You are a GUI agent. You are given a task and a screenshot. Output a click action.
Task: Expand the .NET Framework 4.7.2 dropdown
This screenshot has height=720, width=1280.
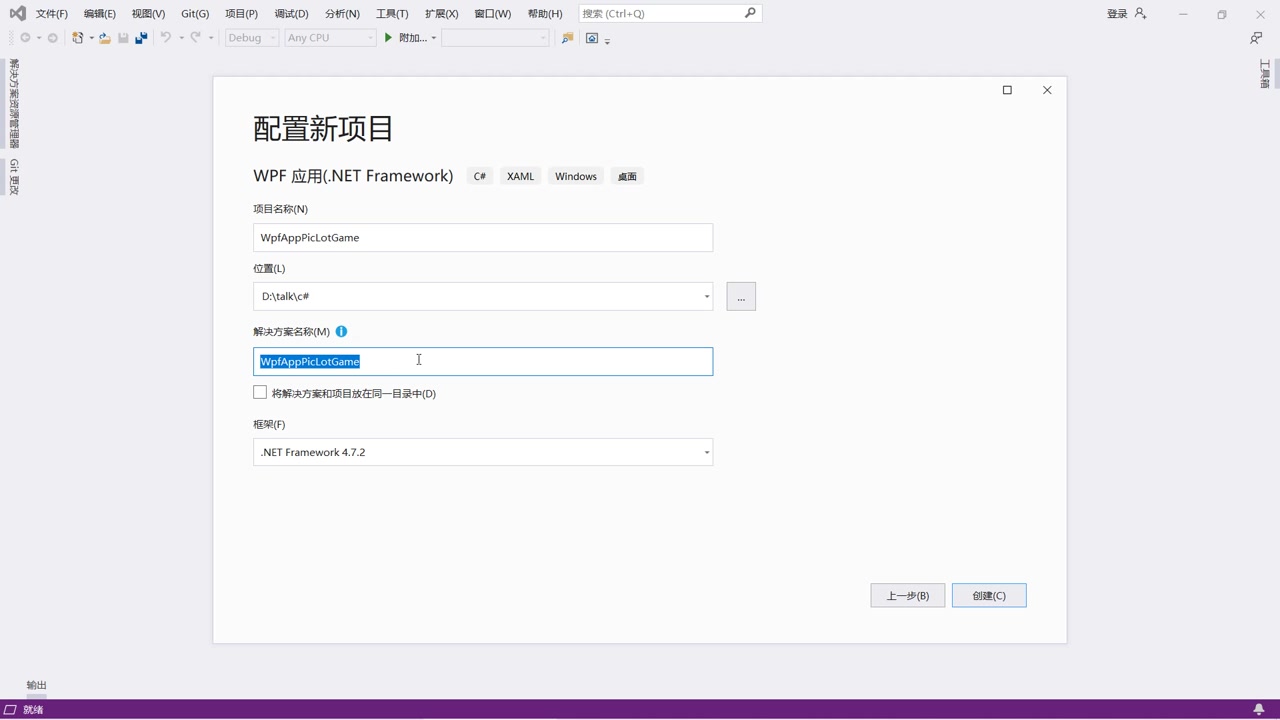click(x=706, y=452)
